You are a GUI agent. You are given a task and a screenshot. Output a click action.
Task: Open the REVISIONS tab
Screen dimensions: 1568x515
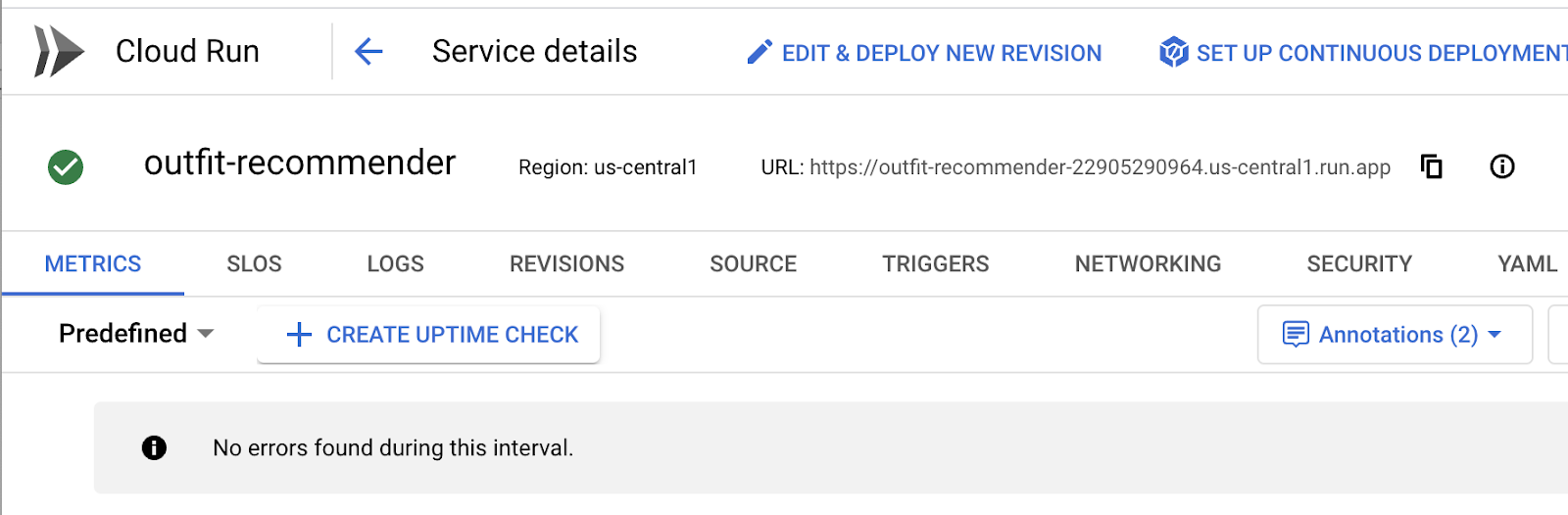click(x=566, y=264)
